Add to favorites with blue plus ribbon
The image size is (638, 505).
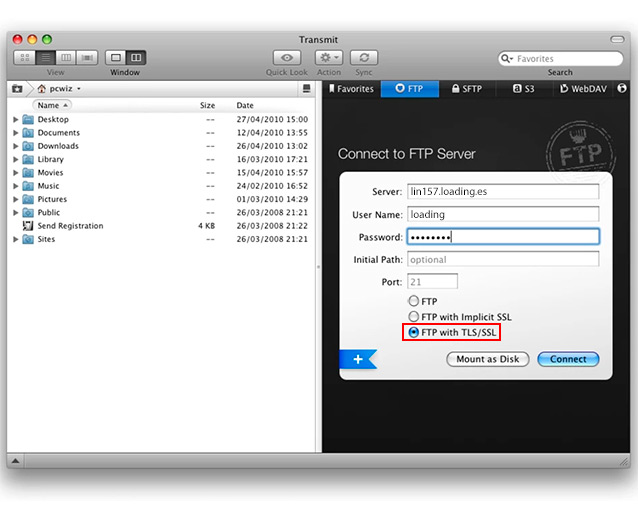358,359
